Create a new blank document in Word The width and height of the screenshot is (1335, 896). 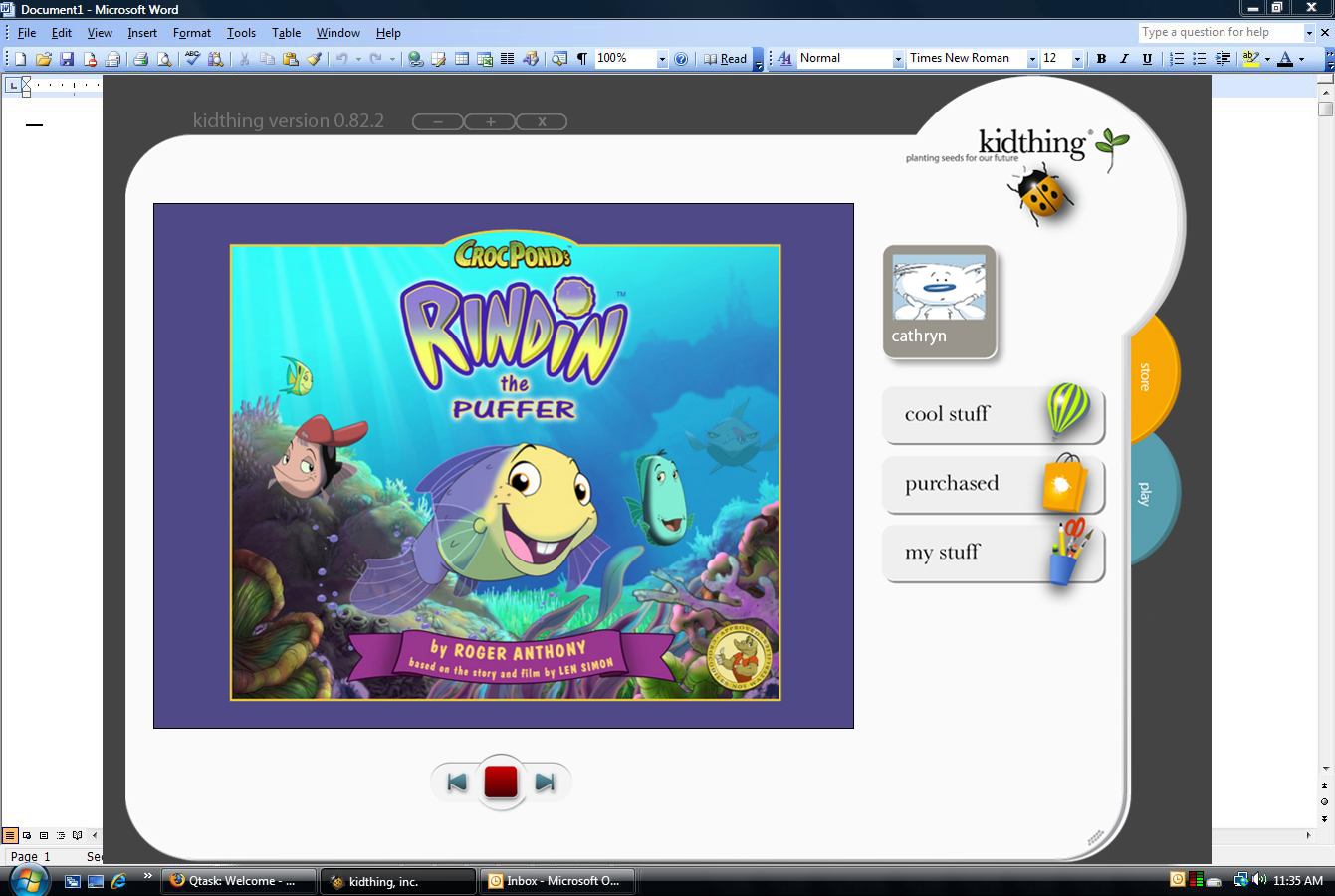pos(20,59)
